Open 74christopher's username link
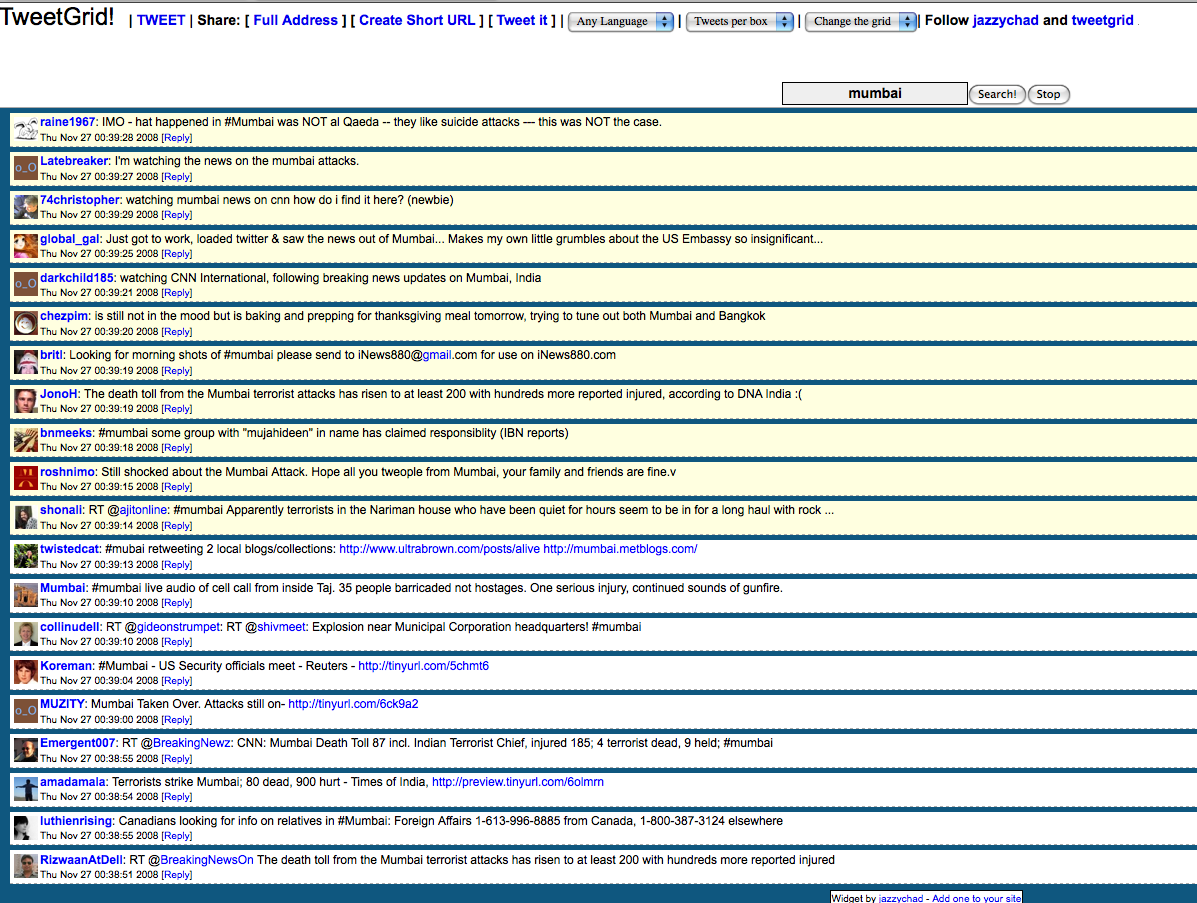This screenshot has height=903, width=1197. [79, 200]
